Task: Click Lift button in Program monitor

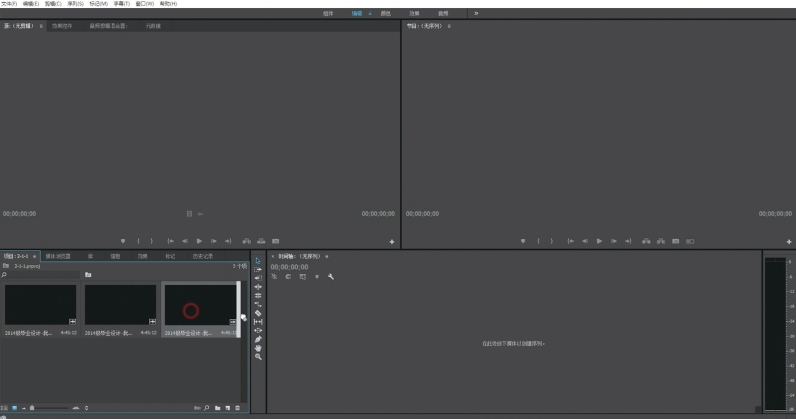Action: [646, 241]
